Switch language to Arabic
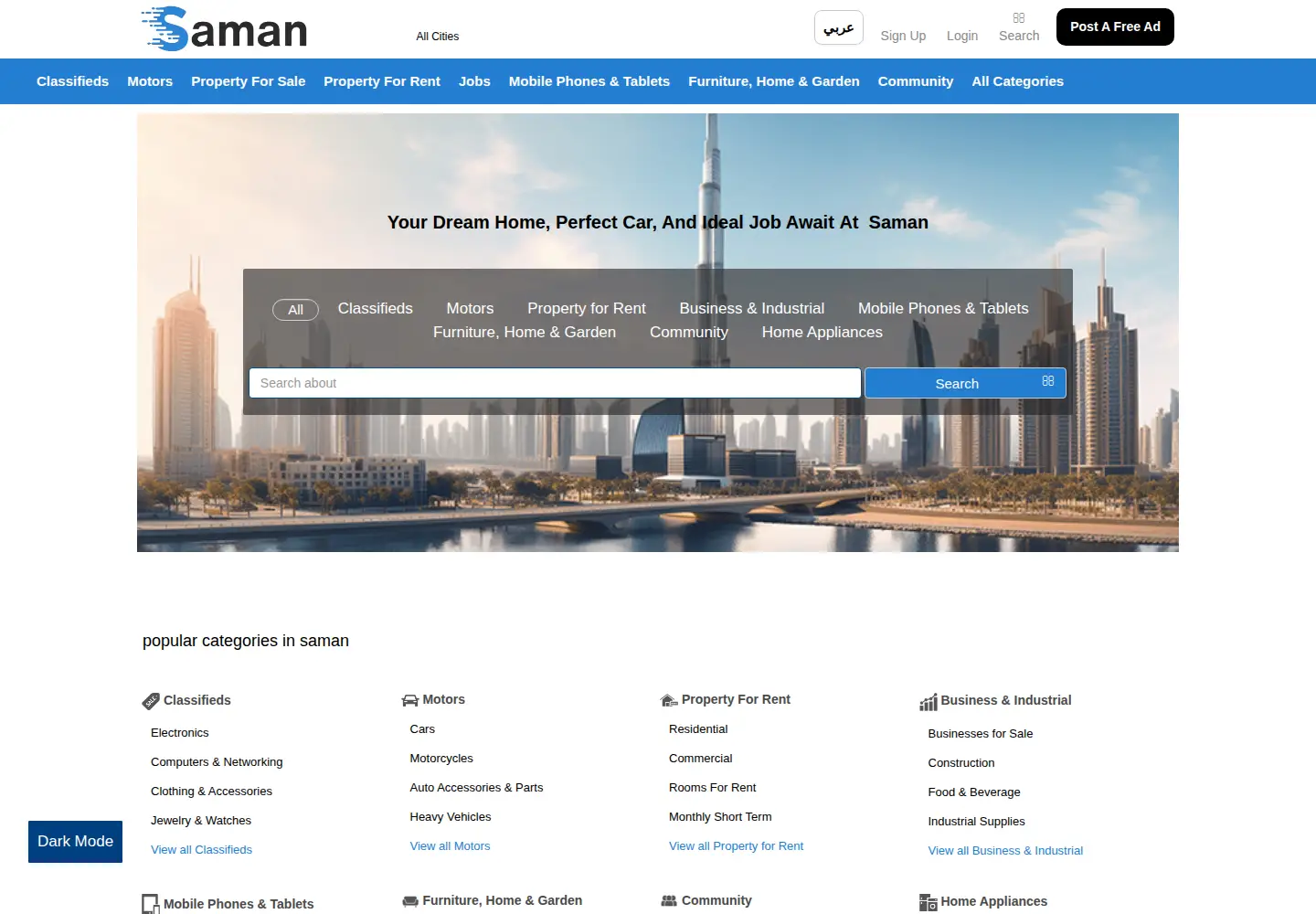Viewport: 1316px width, 914px height. pos(839,28)
